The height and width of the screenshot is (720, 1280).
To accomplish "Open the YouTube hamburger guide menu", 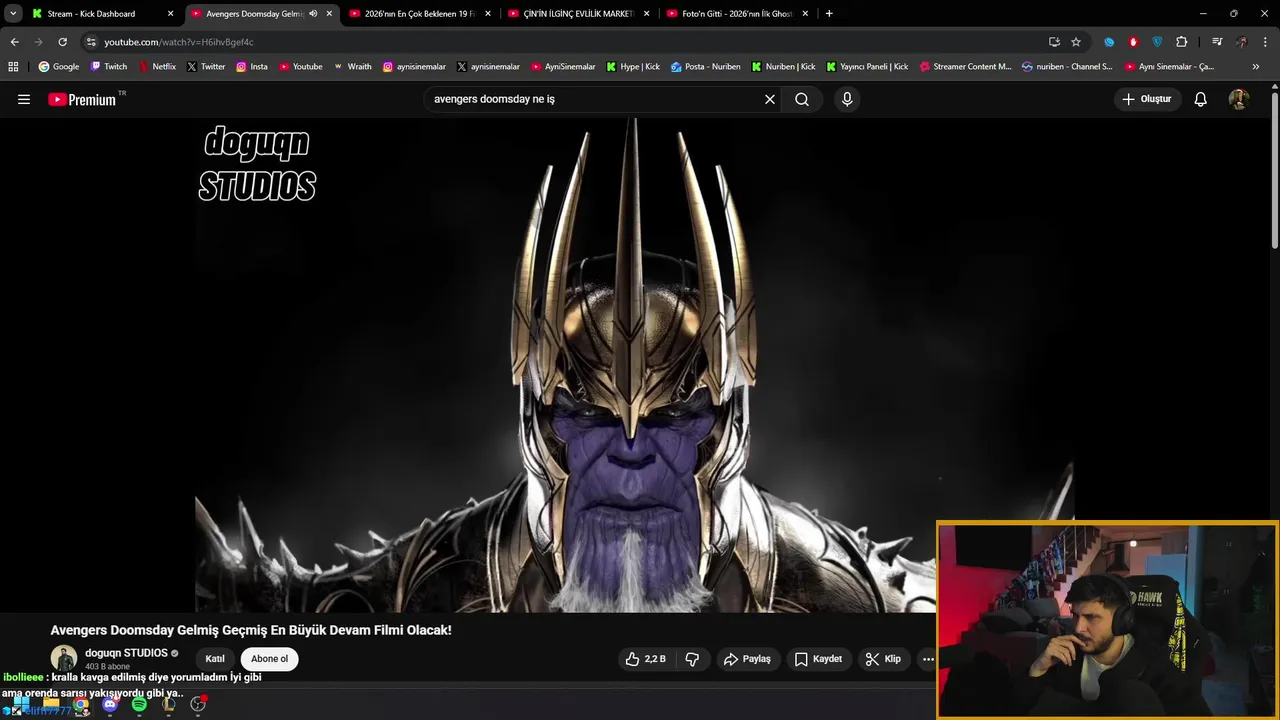I will point(24,99).
